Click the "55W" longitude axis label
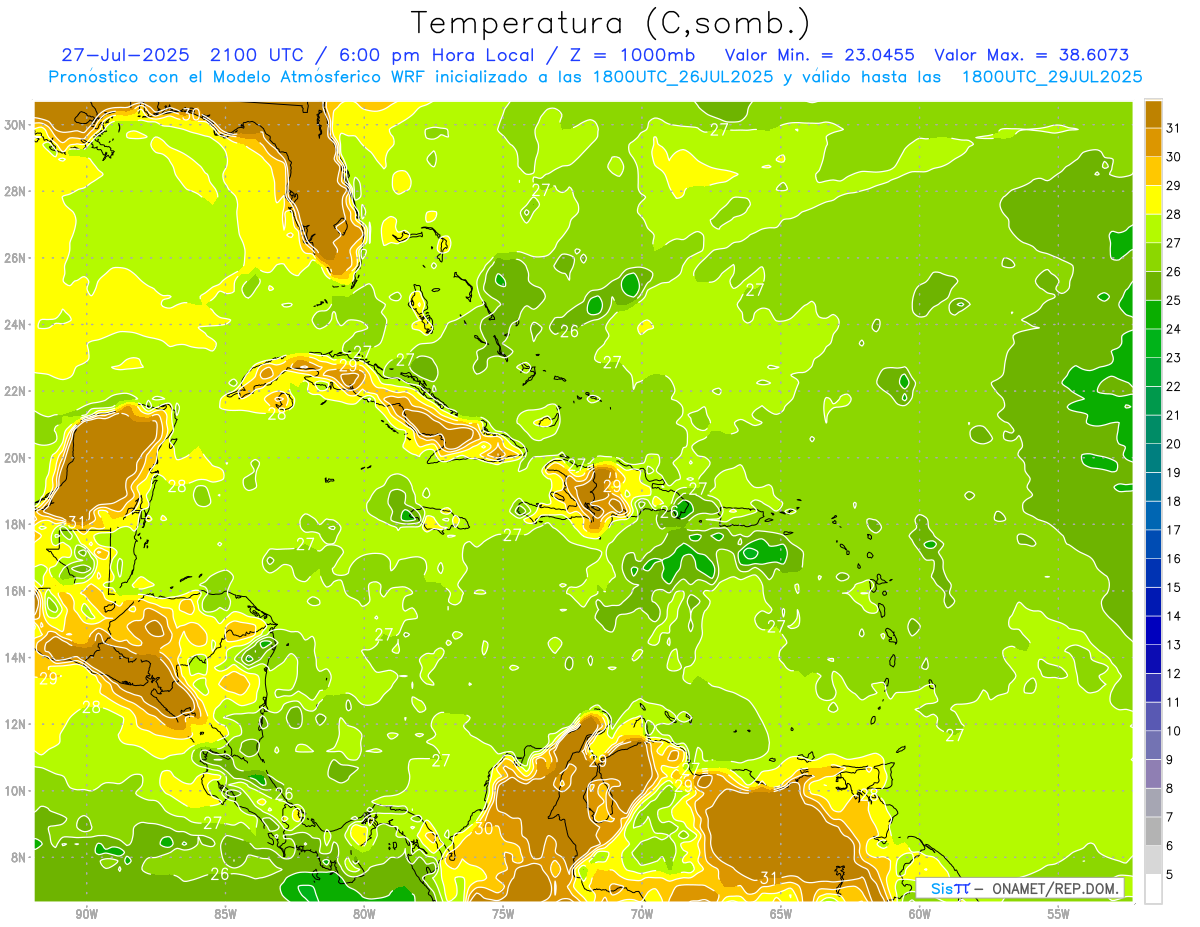Viewport: 1200px width, 927px height. pyautogui.click(x=1059, y=915)
